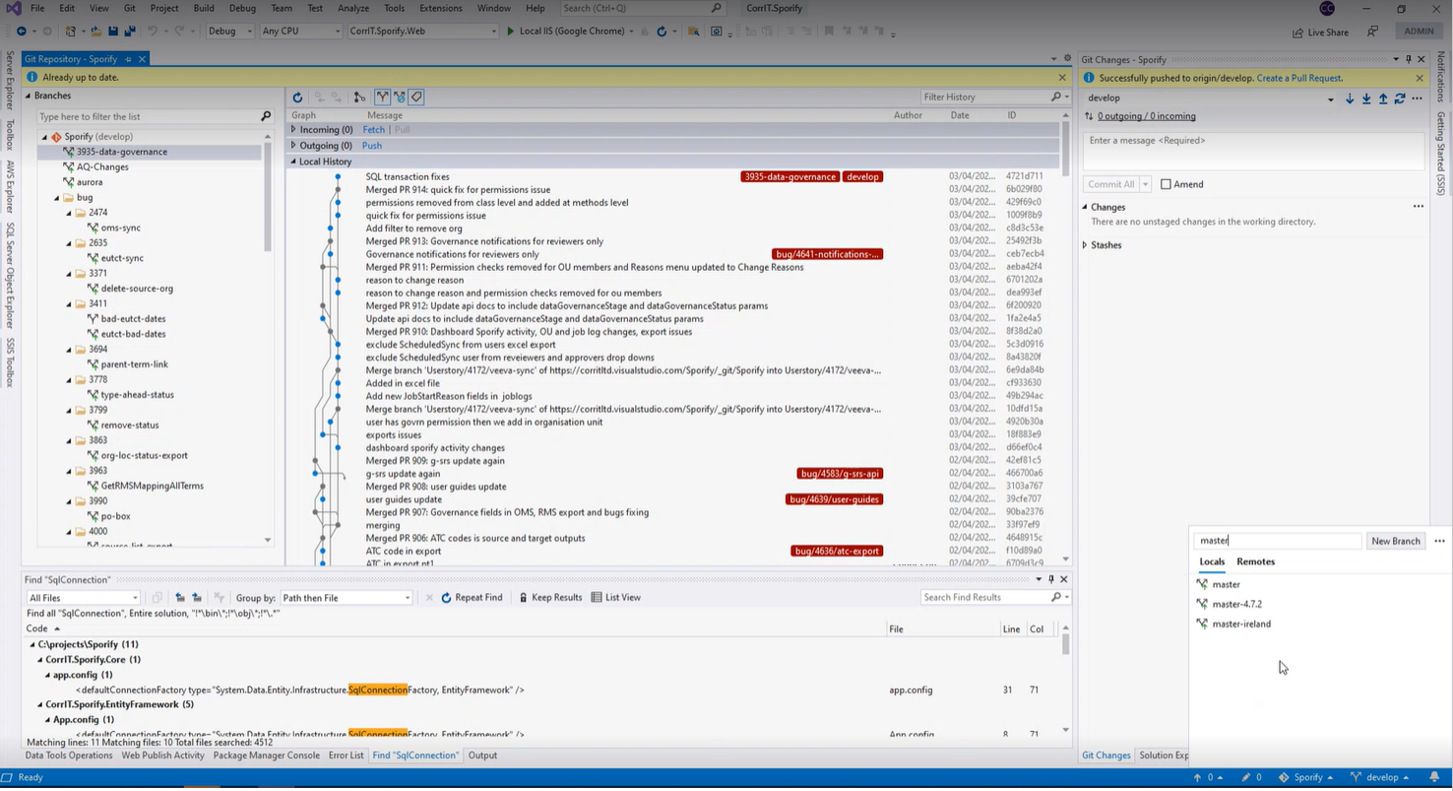
Task: Click the Pull icon in Git Changes
Action: (1366, 98)
